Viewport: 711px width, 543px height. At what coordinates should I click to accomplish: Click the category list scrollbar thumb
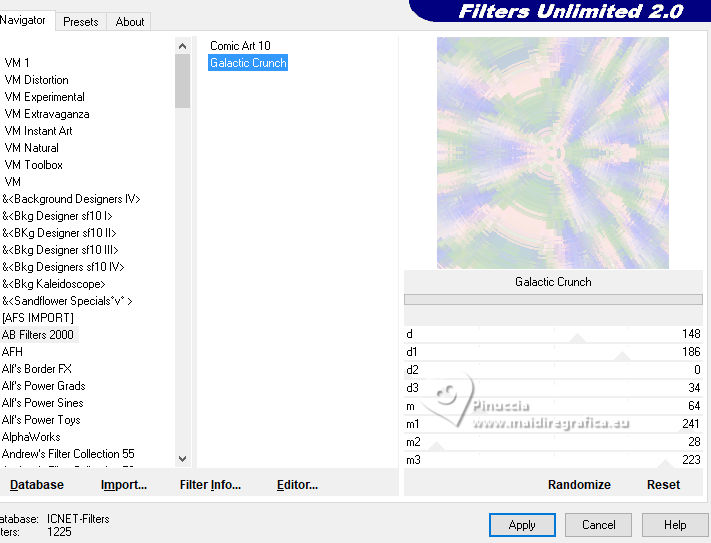point(182,81)
